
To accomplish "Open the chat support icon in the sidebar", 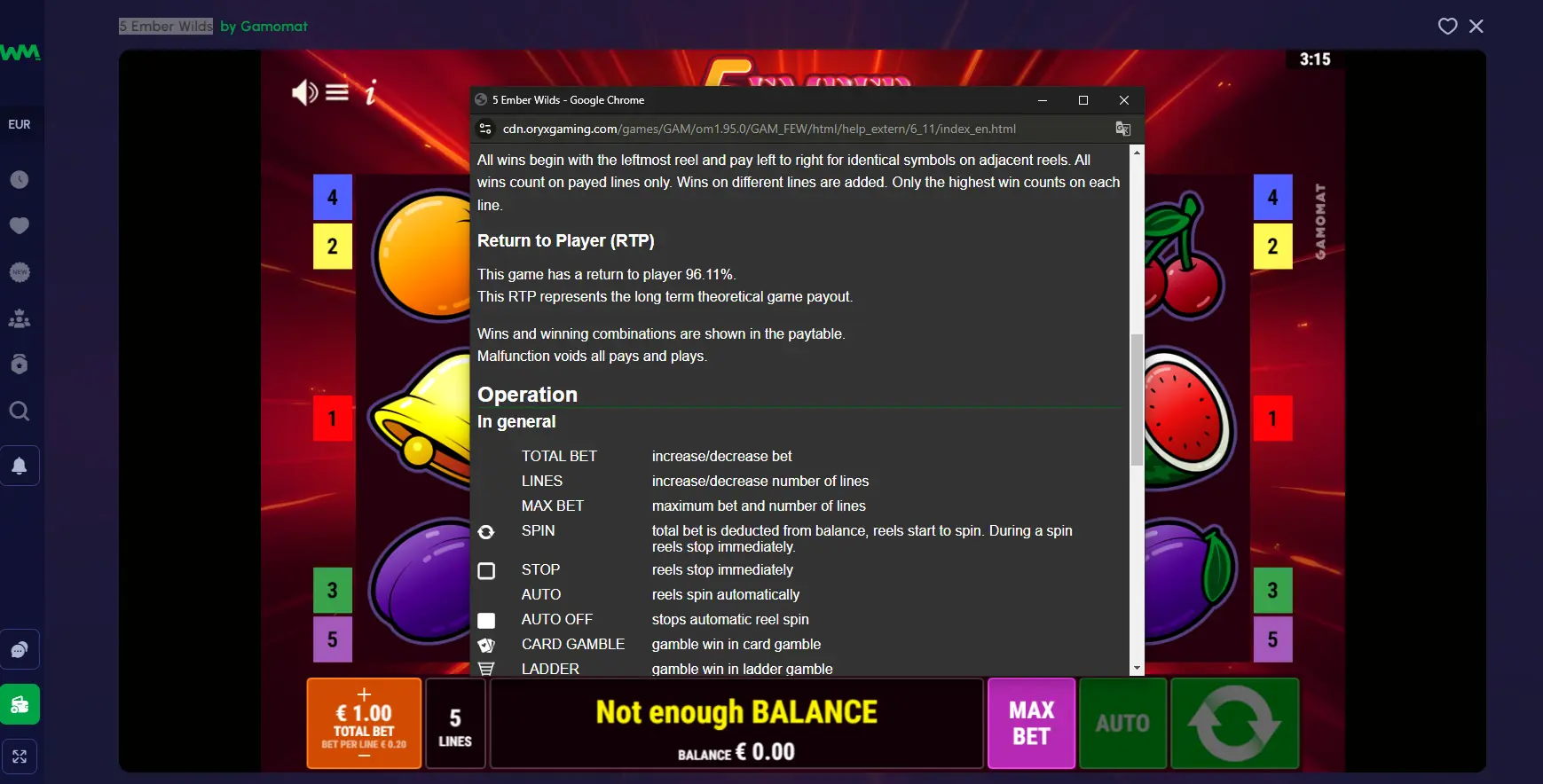I will click(20, 650).
